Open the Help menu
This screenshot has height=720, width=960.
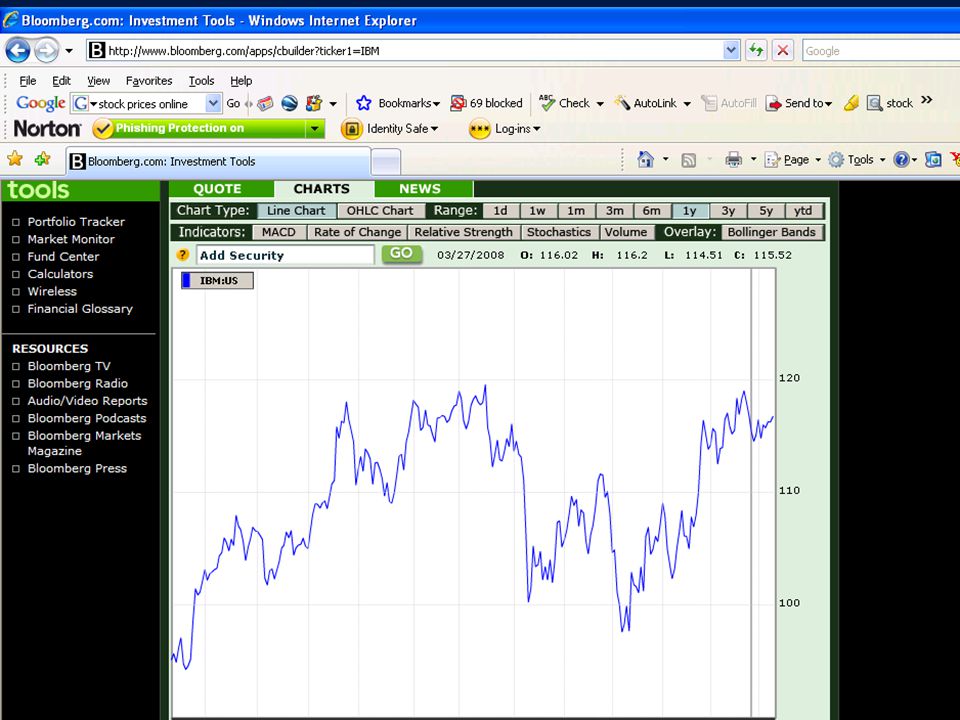point(241,81)
